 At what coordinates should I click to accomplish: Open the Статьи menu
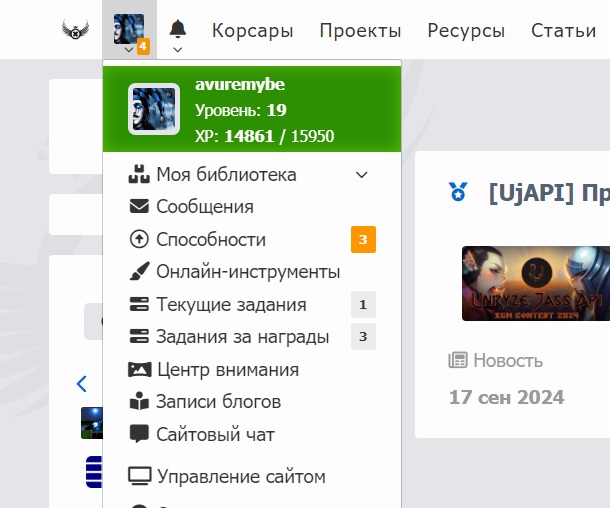[563, 31]
